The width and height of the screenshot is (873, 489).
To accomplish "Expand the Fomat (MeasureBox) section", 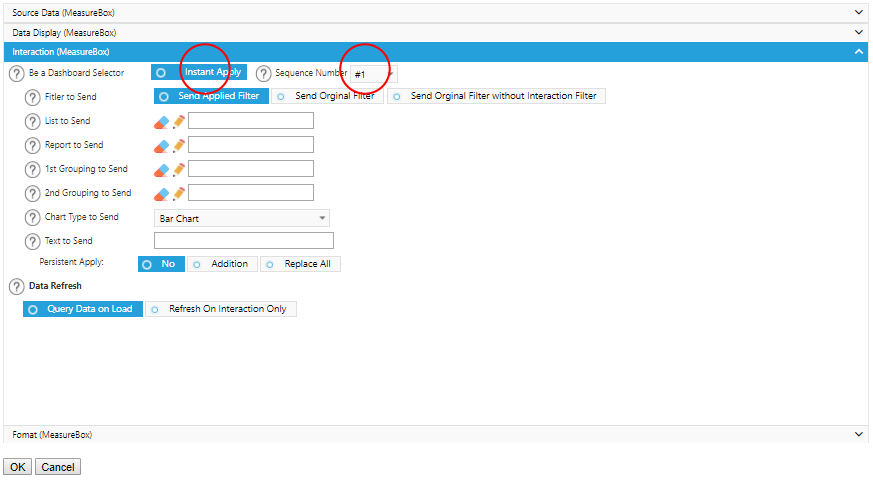I will click(x=436, y=435).
